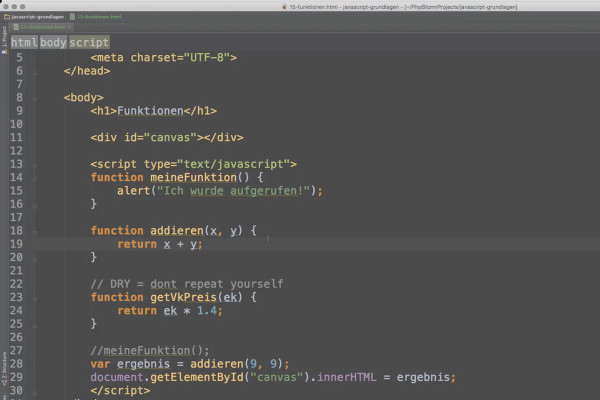The image size is (600, 400).
Task: Click innerHTML on line 29
Action: point(347,377)
